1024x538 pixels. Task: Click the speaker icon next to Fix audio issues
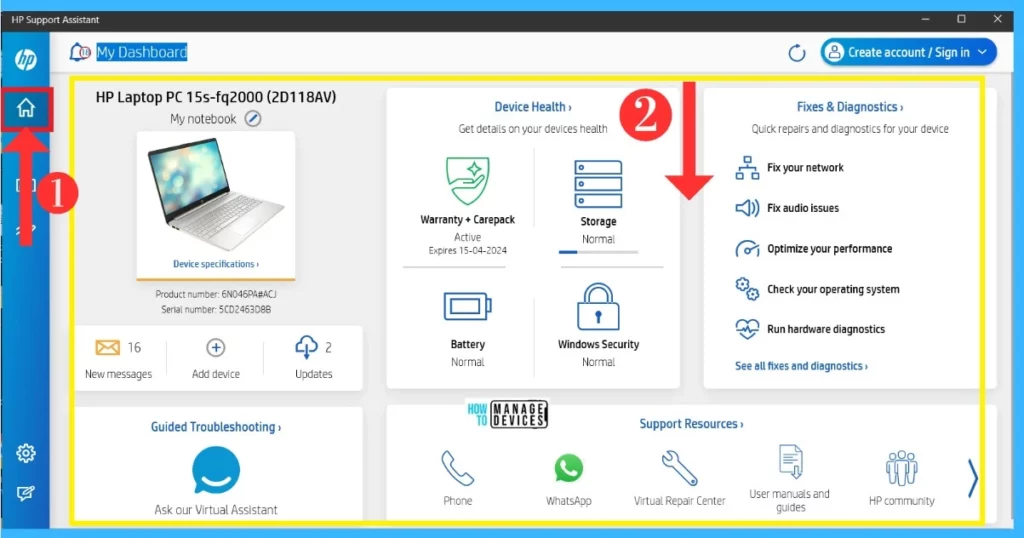pyautogui.click(x=747, y=208)
